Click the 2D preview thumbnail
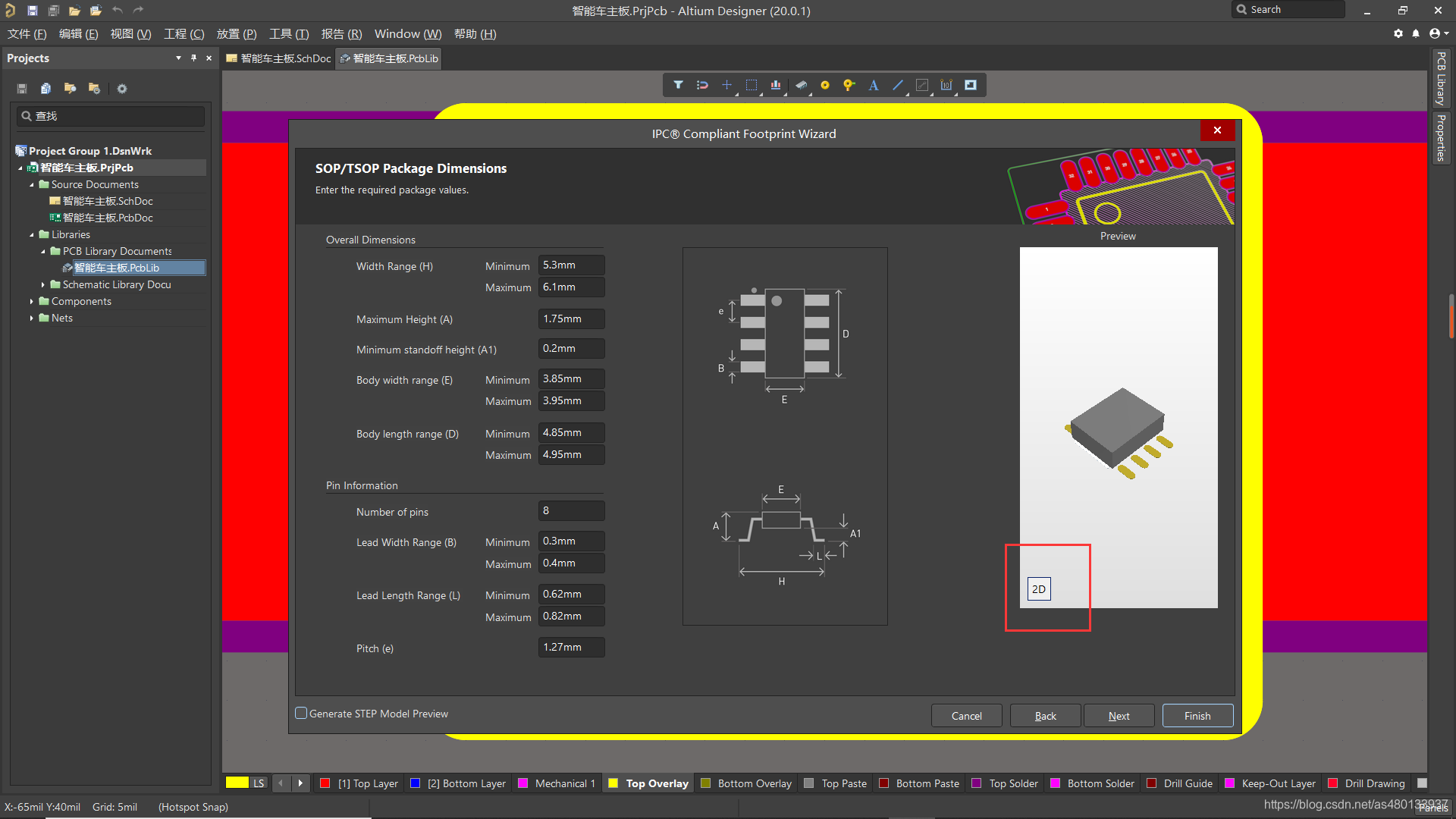1456x819 pixels. click(x=1040, y=589)
